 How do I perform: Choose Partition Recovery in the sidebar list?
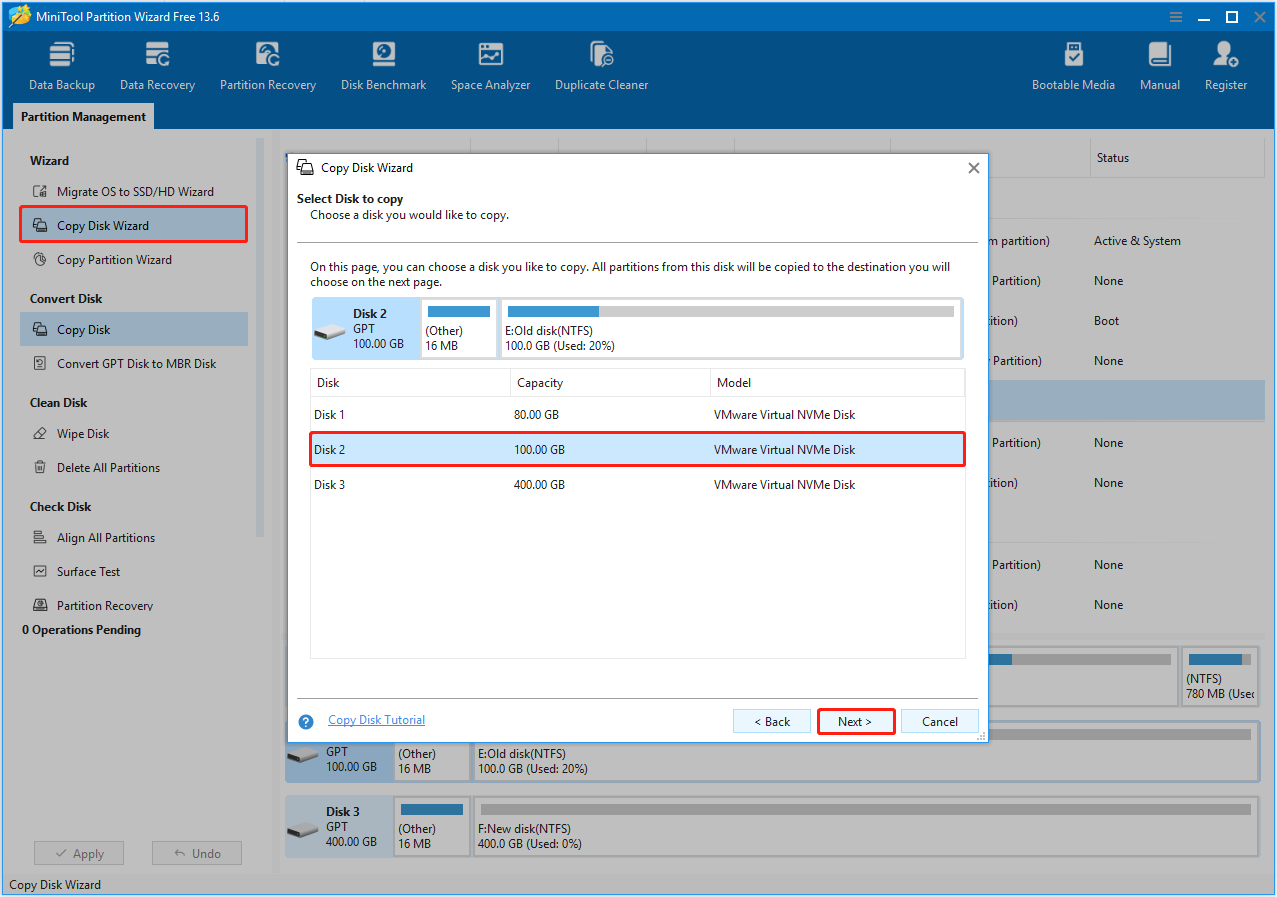[134, 605]
